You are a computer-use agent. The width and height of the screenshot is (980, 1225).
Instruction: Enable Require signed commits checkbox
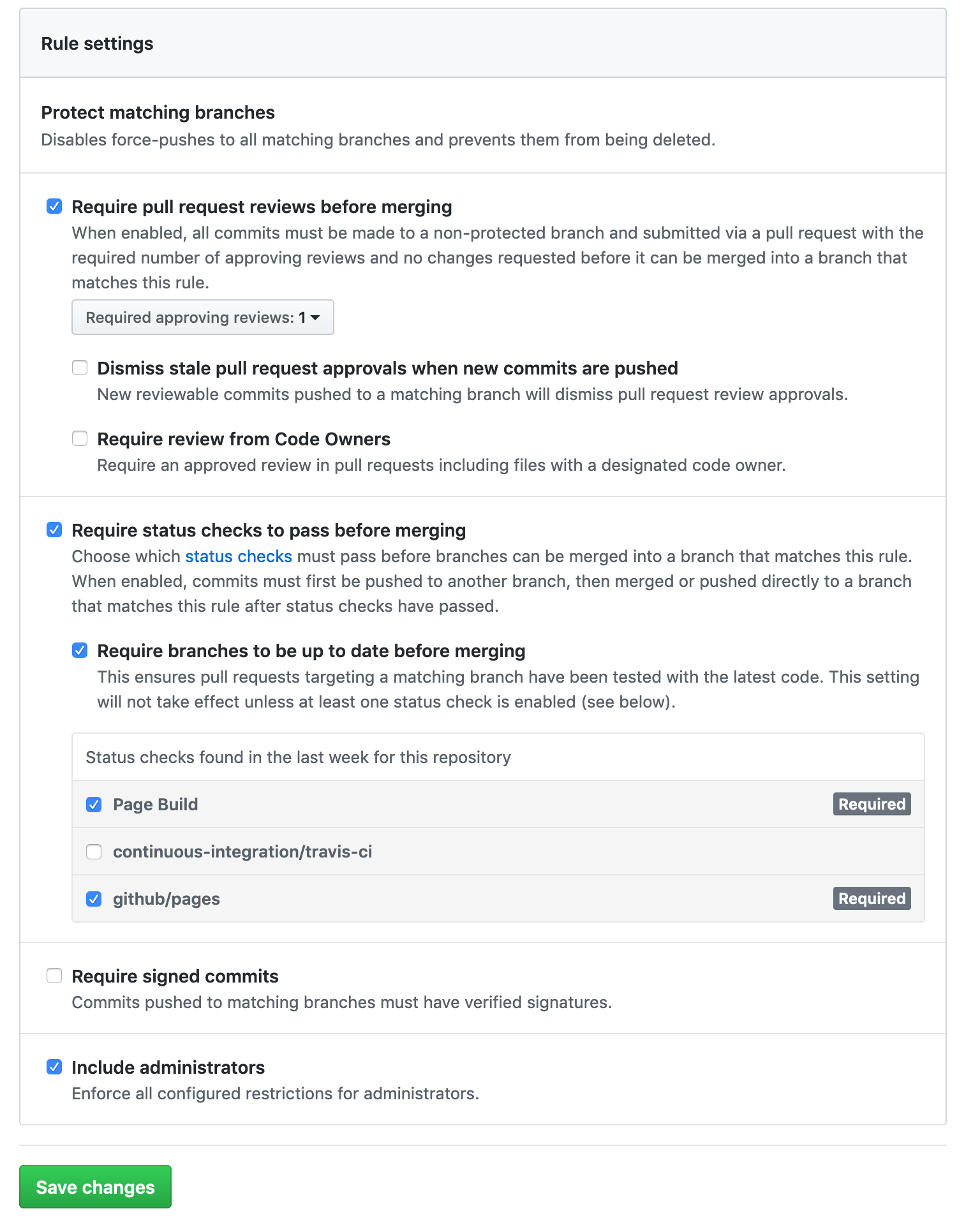click(54, 976)
